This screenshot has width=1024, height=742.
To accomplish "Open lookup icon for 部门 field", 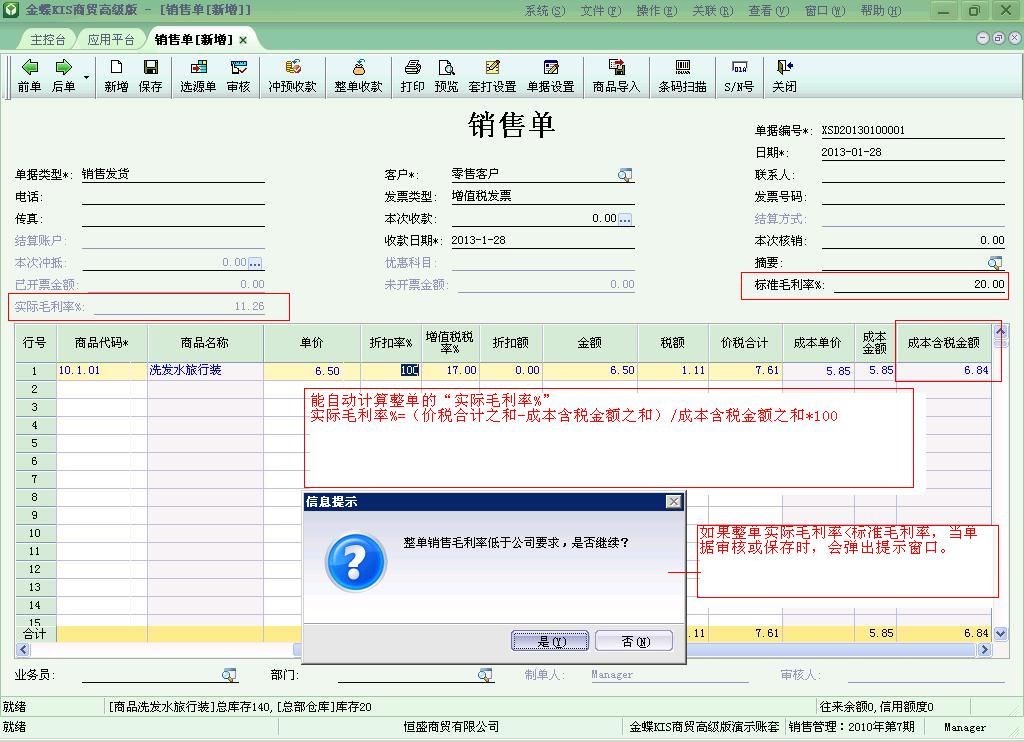I will pyautogui.click(x=485, y=675).
